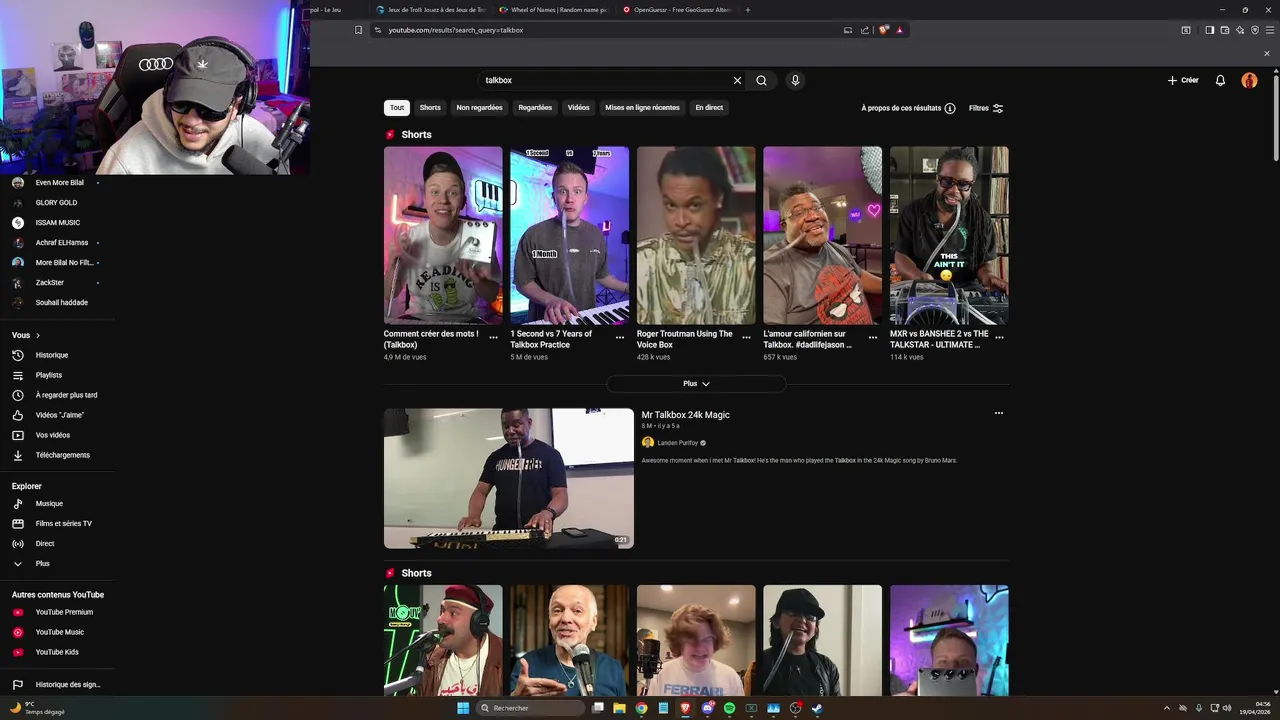Switch to Wheel of Names tab
The image size is (1280, 720).
pos(554,10)
